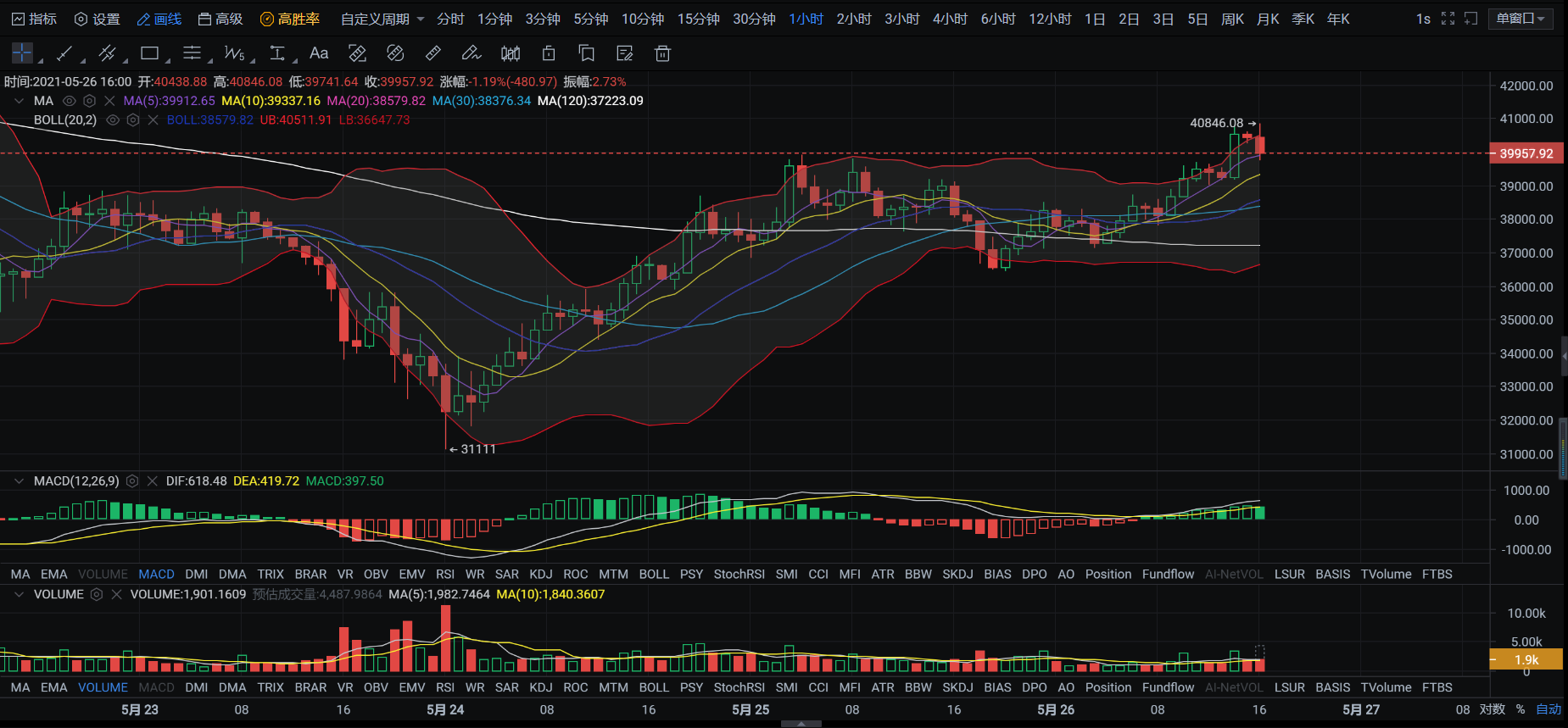The width and height of the screenshot is (1568, 728).
Task: Remove the BOLL indicator with its X
Action: pyautogui.click(x=153, y=120)
